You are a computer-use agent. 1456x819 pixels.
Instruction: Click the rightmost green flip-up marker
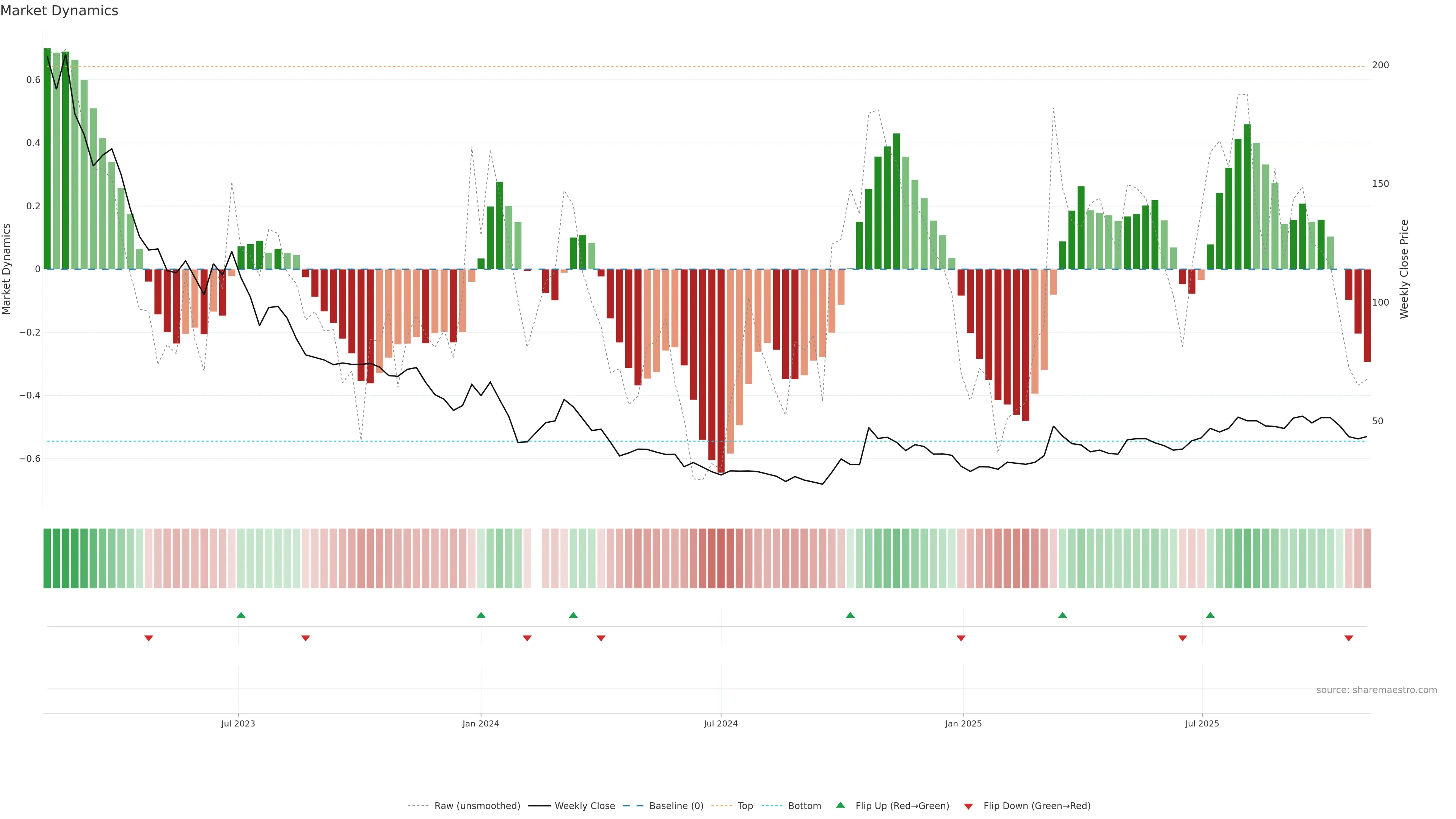click(x=1210, y=615)
